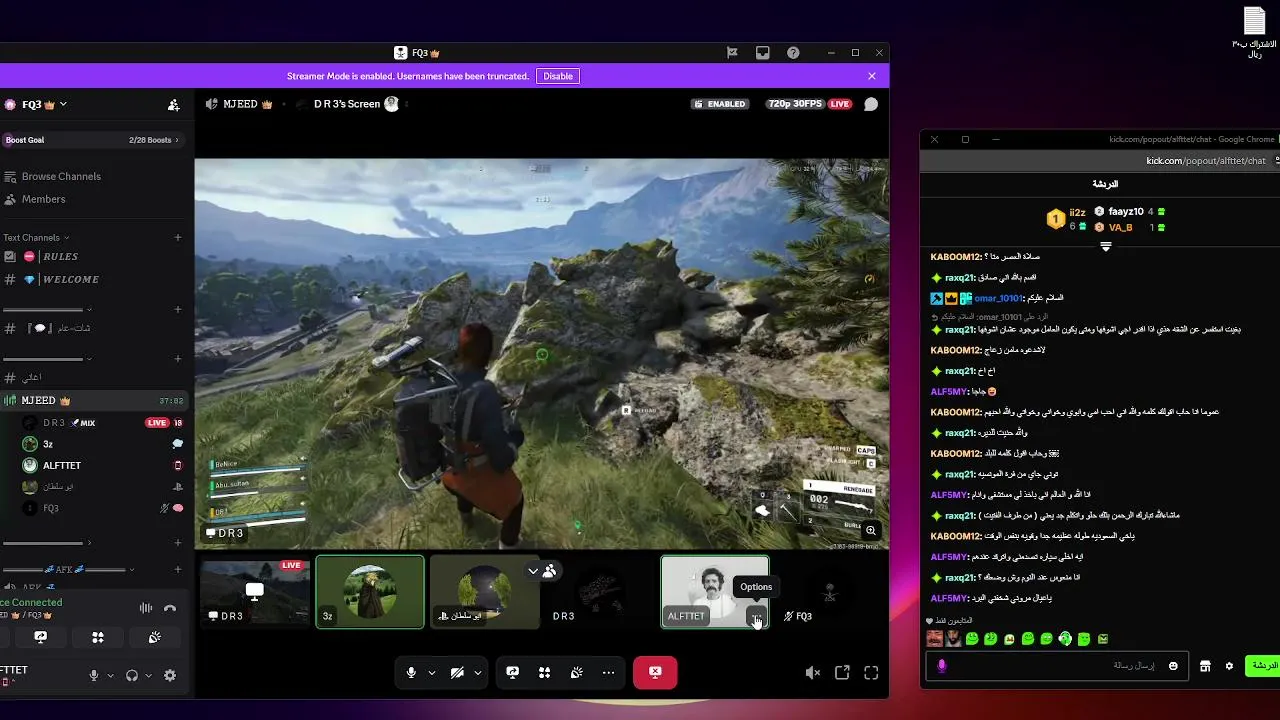1280x720 pixels.
Task: Open the emoji picker in Kick chat
Action: pos(1173,666)
